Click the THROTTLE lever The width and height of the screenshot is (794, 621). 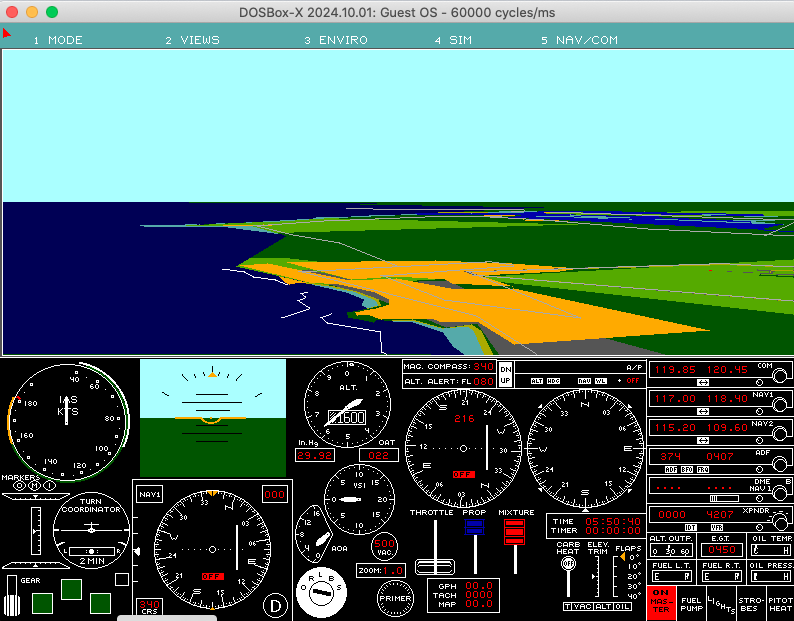coord(435,566)
